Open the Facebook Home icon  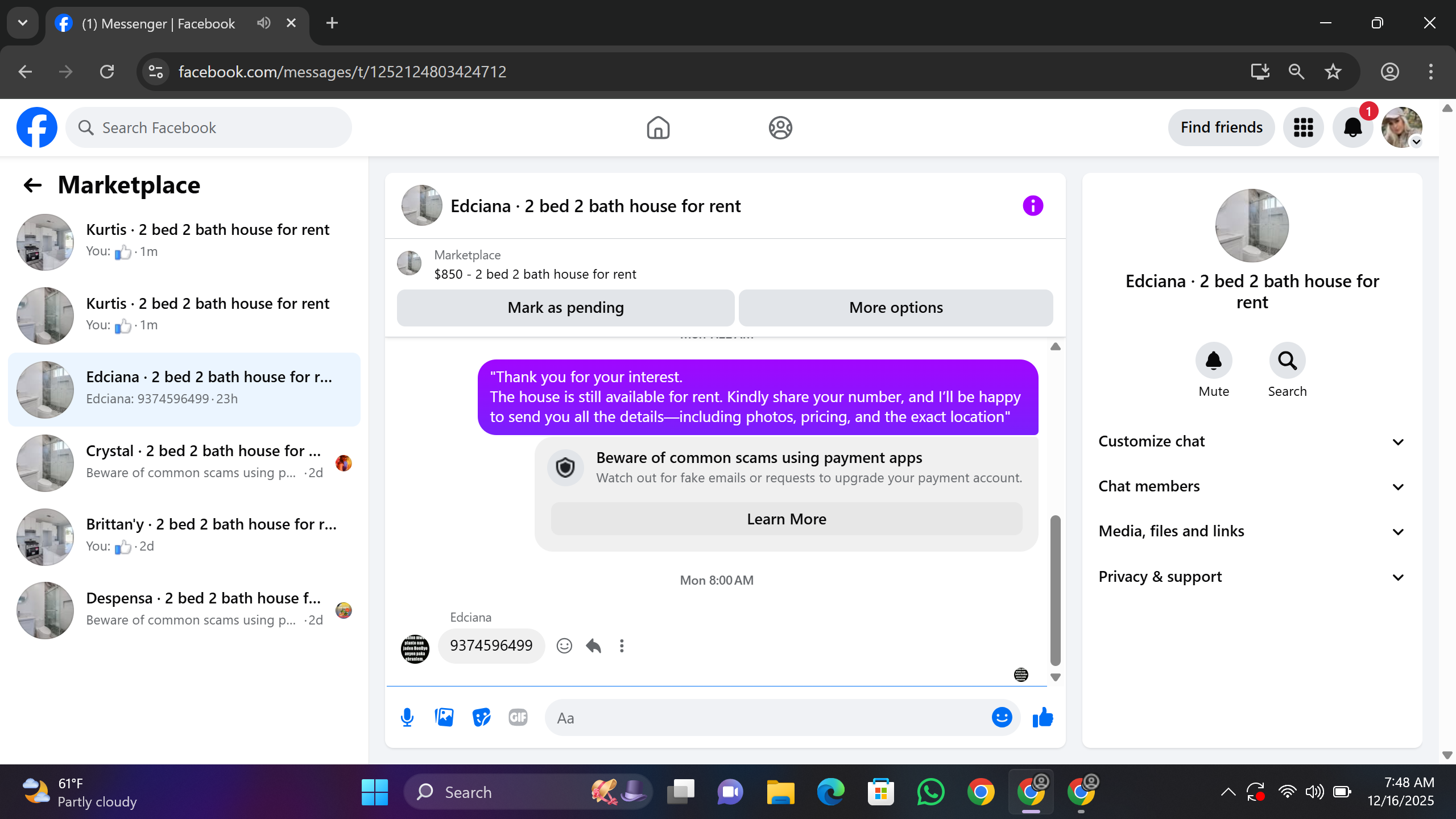pyautogui.click(x=658, y=127)
